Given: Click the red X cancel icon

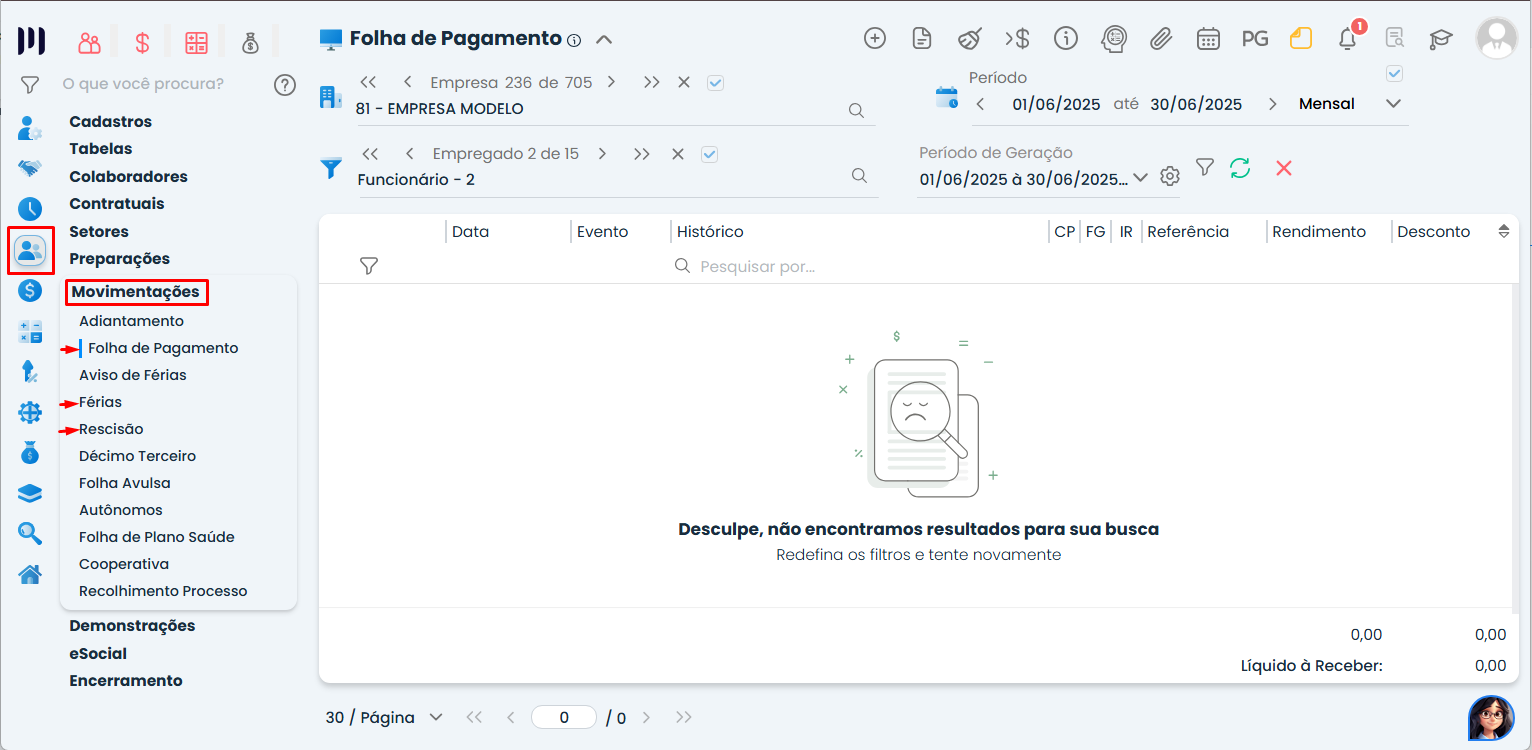Looking at the screenshot, I should pyautogui.click(x=1284, y=168).
